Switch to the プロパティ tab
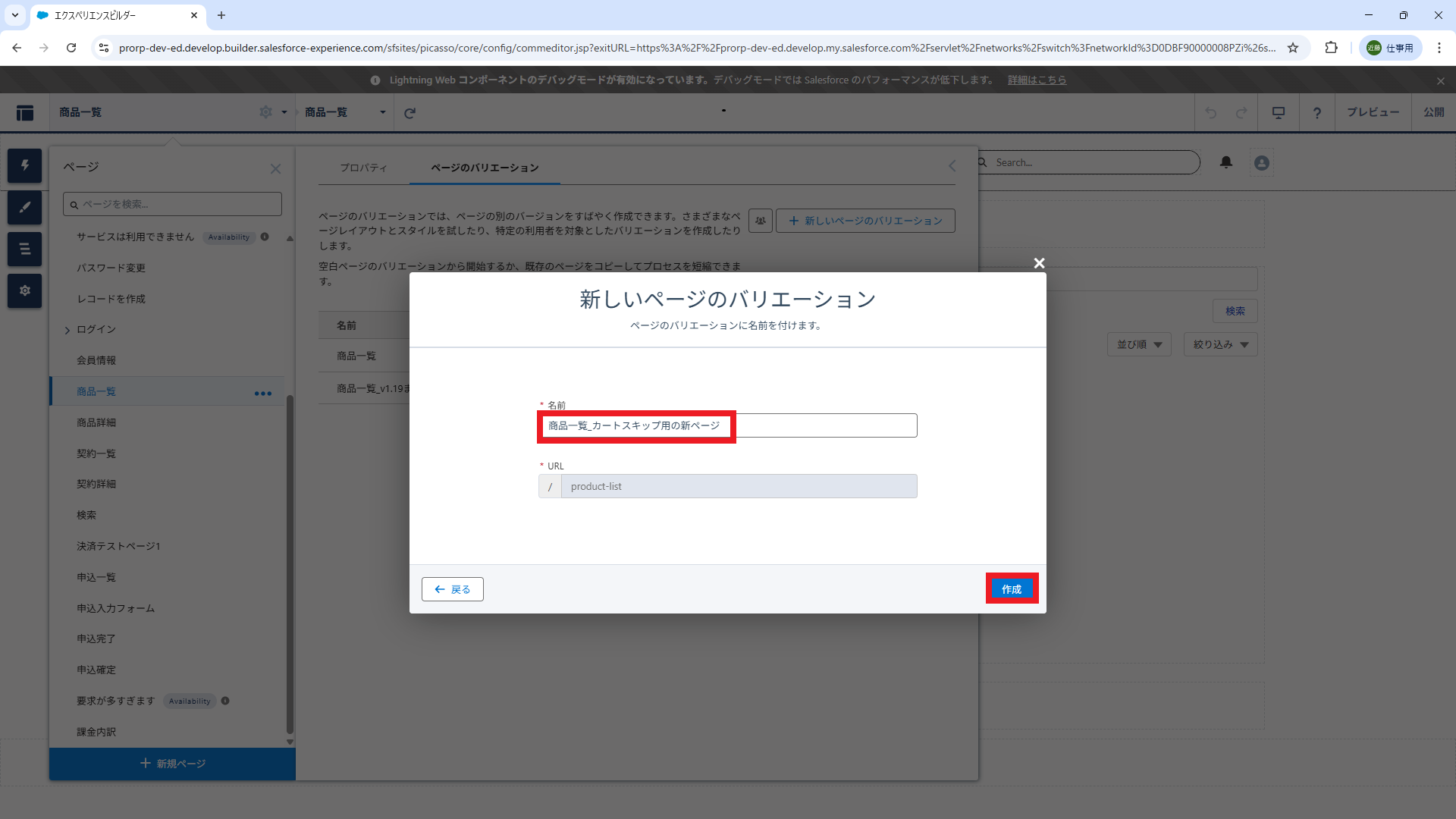Screen dimensions: 1456x819 pos(363,168)
